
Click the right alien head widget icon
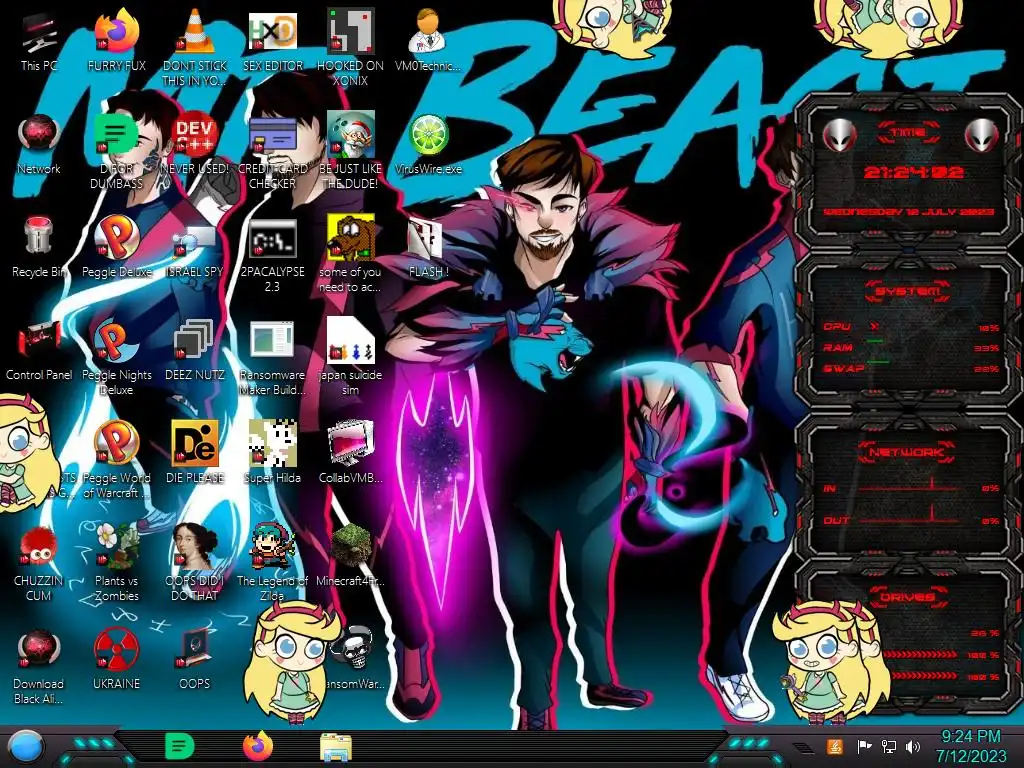981,136
